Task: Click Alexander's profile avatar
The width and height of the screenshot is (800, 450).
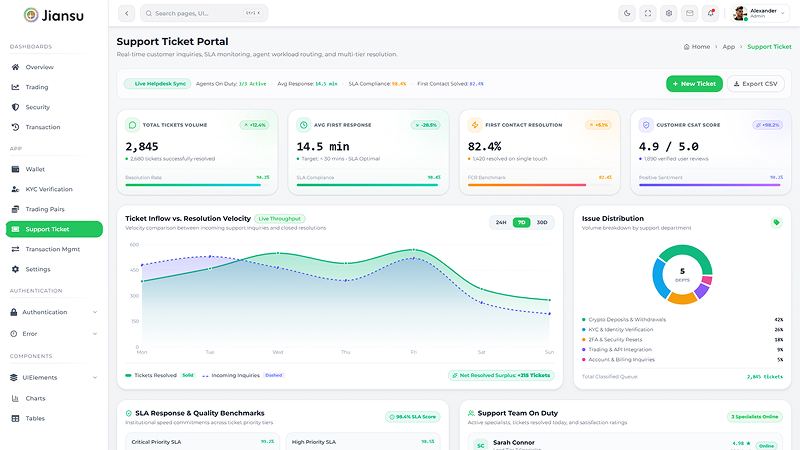Action: [740, 13]
